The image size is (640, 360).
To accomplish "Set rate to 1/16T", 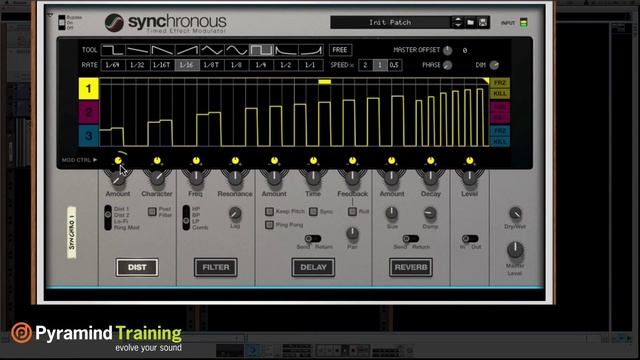I will coord(162,65).
